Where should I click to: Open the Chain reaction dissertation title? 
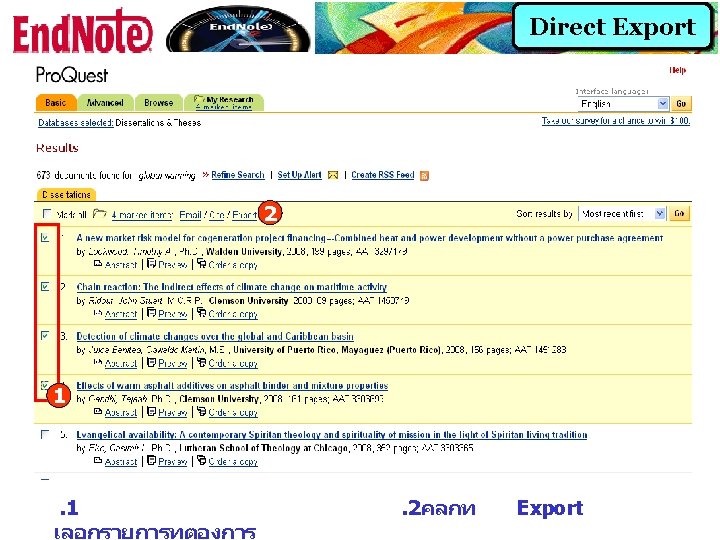click(x=231, y=287)
